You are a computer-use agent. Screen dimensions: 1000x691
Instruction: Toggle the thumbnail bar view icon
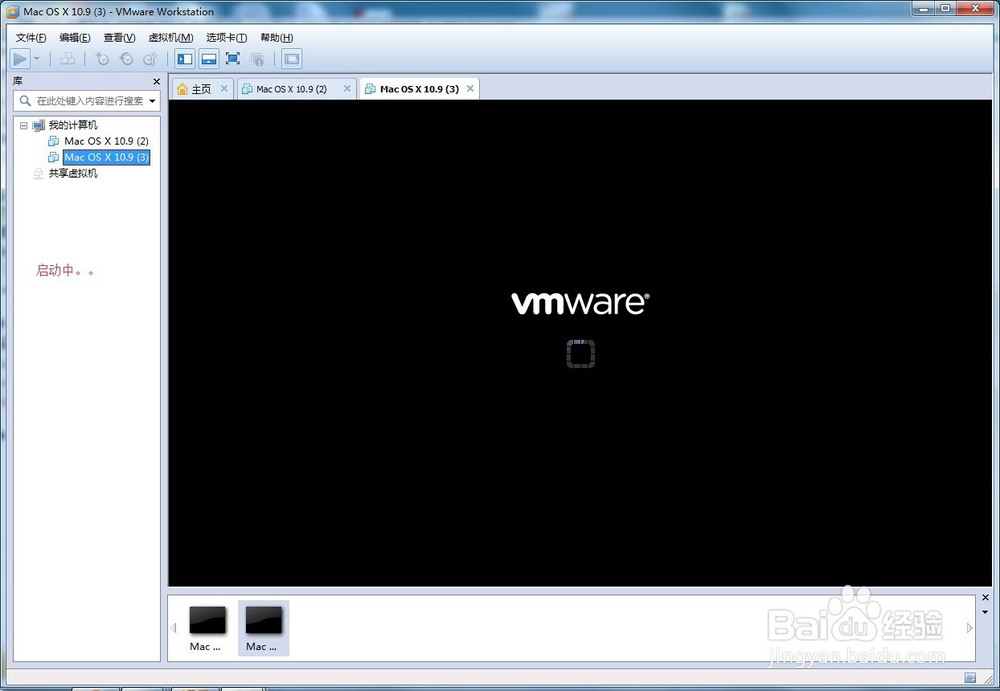click(x=209, y=59)
